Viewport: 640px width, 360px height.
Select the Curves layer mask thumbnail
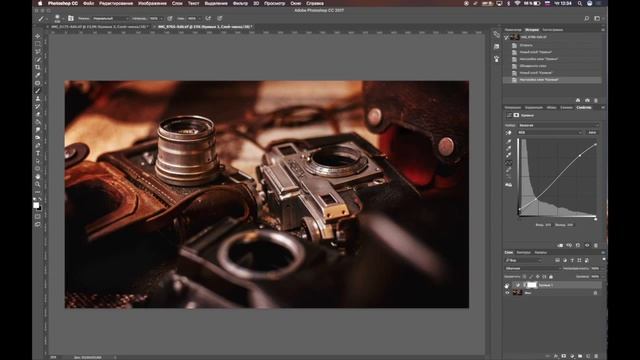532,285
